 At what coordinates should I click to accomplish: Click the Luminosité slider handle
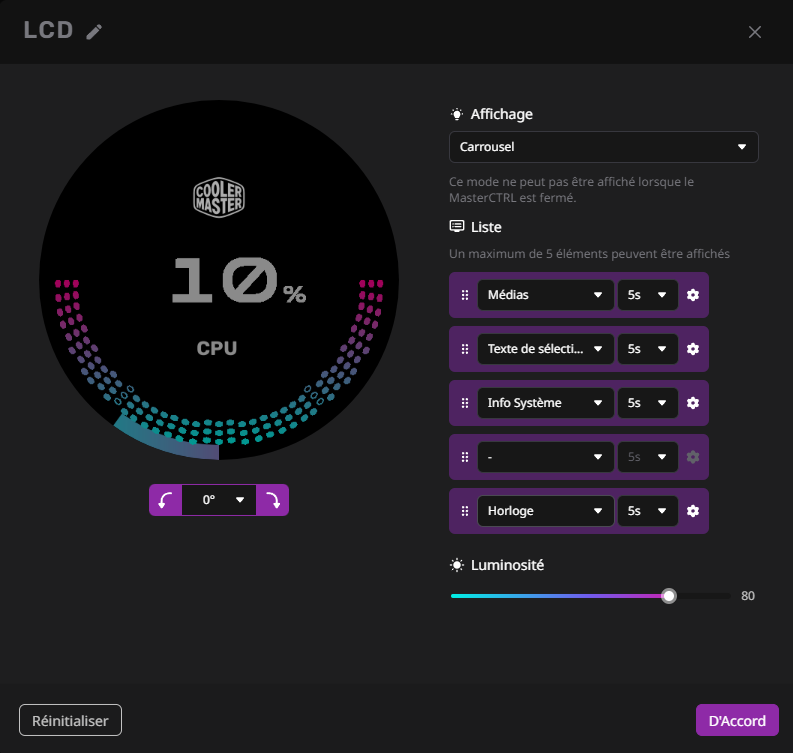pos(669,596)
